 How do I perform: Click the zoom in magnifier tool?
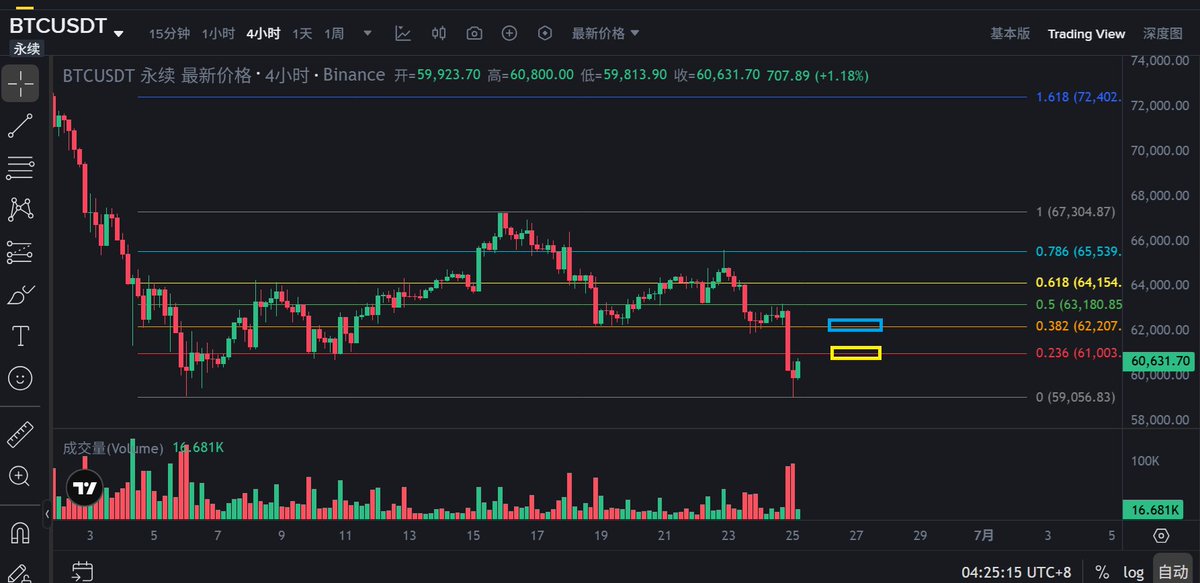(20, 476)
